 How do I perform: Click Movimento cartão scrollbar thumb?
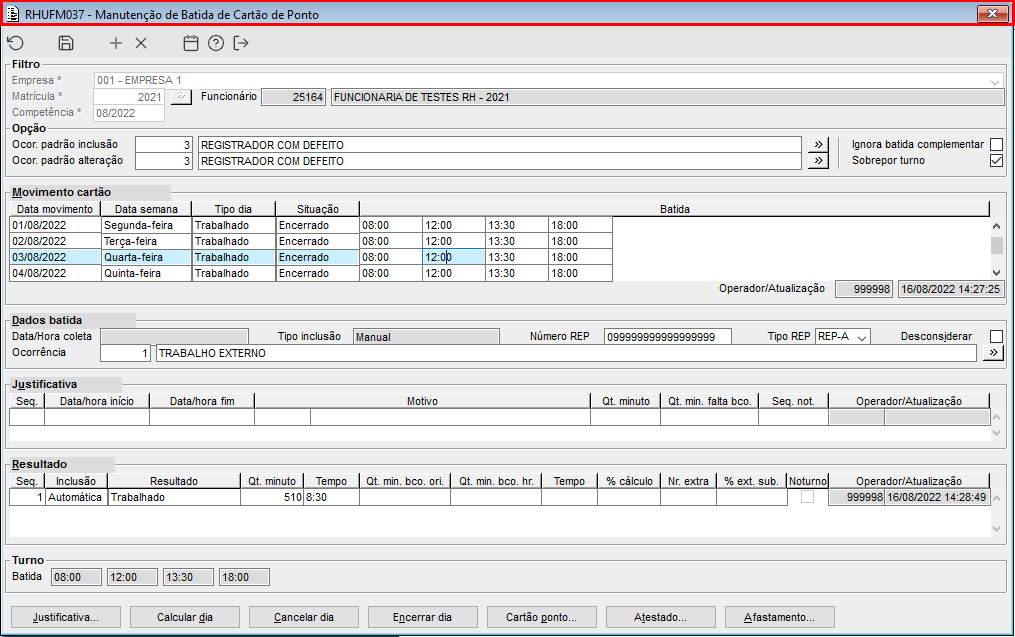(x=997, y=245)
